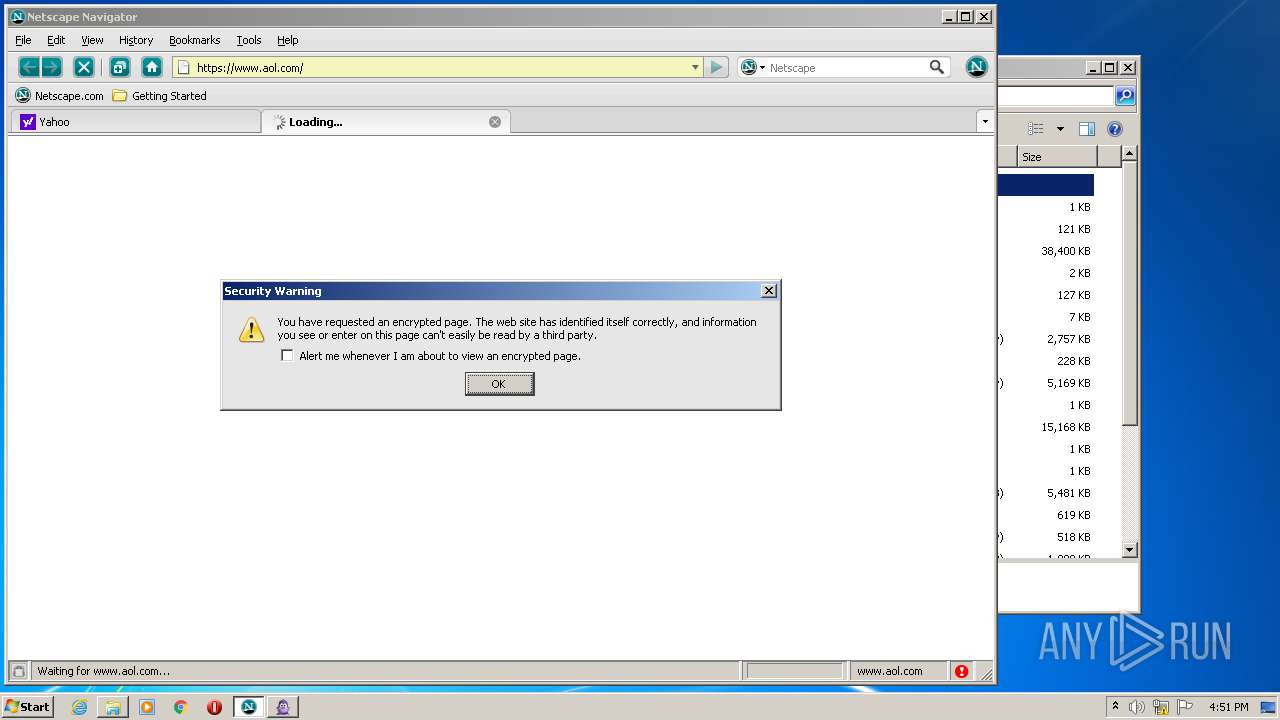Click the 2,757 KB size entry in Explorer
Screen dimensions: 1280x720
(x=1069, y=339)
